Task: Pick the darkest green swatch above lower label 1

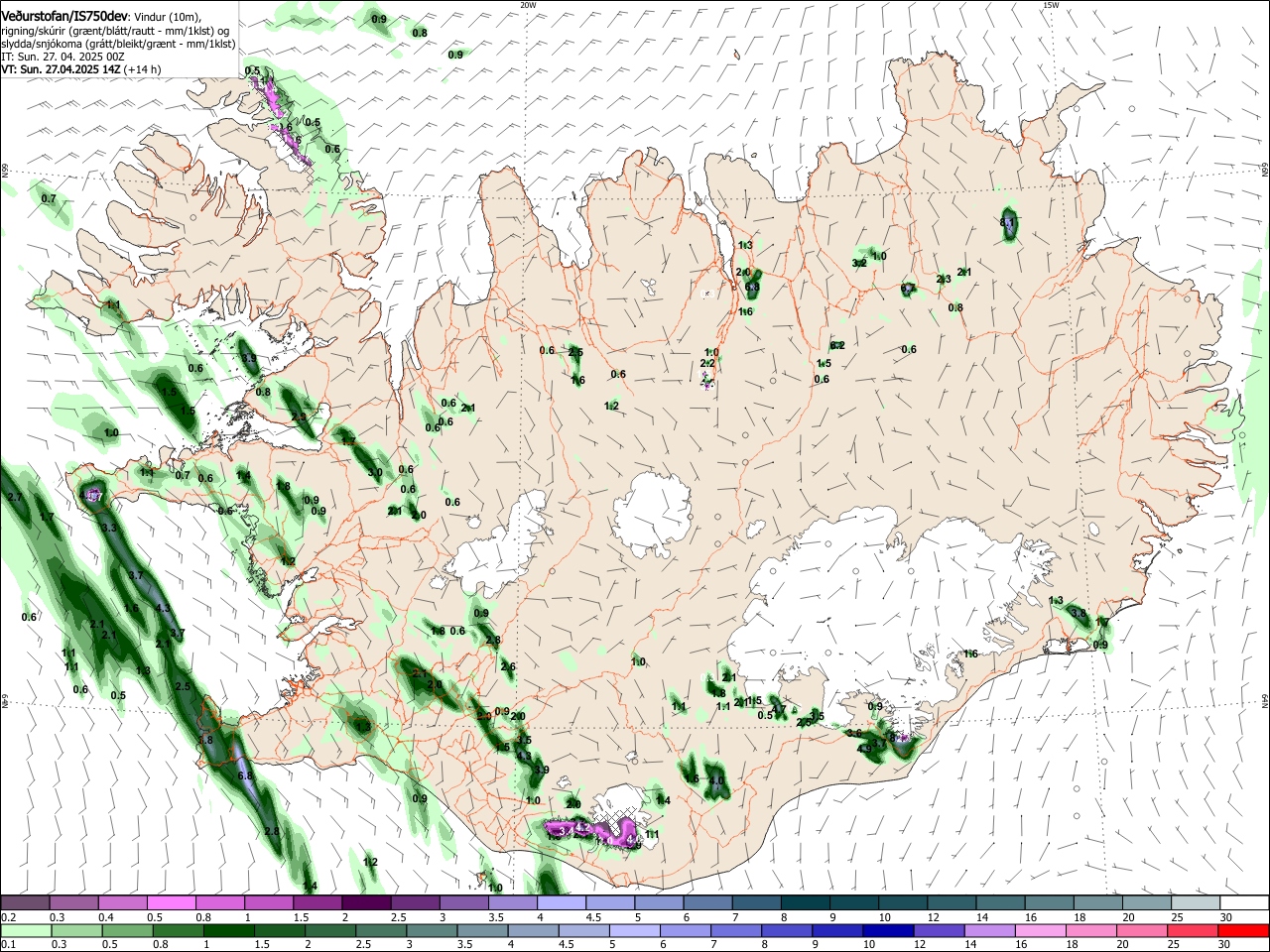Action: click(229, 931)
